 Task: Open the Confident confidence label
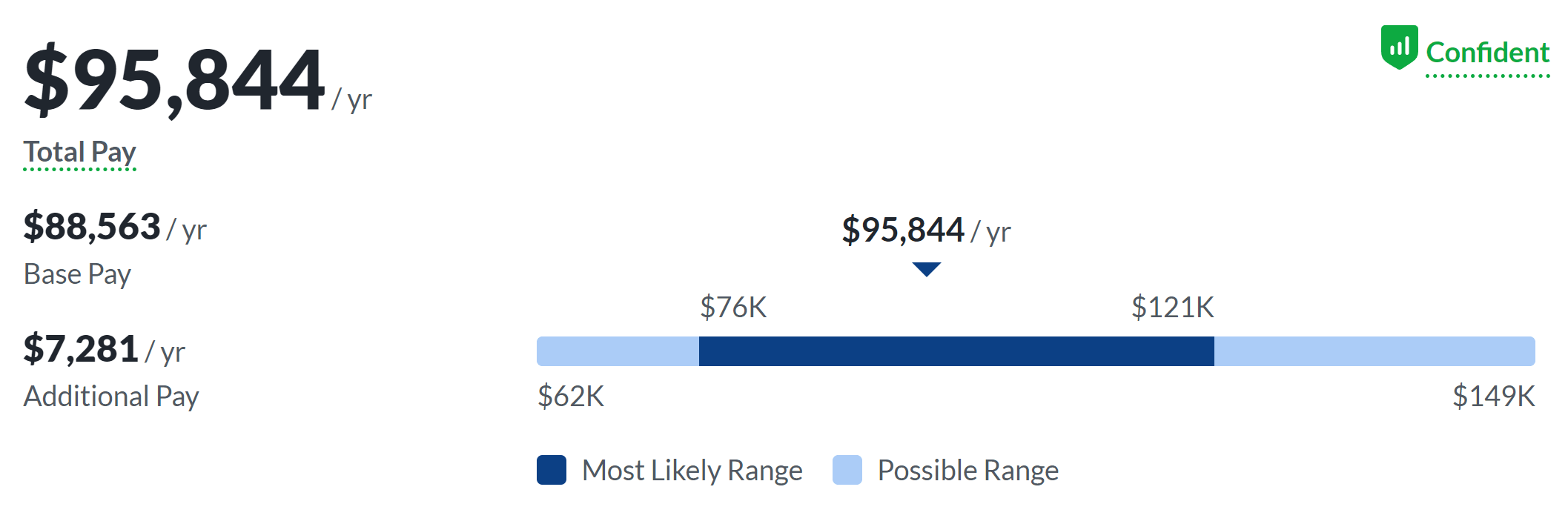click(1487, 53)
